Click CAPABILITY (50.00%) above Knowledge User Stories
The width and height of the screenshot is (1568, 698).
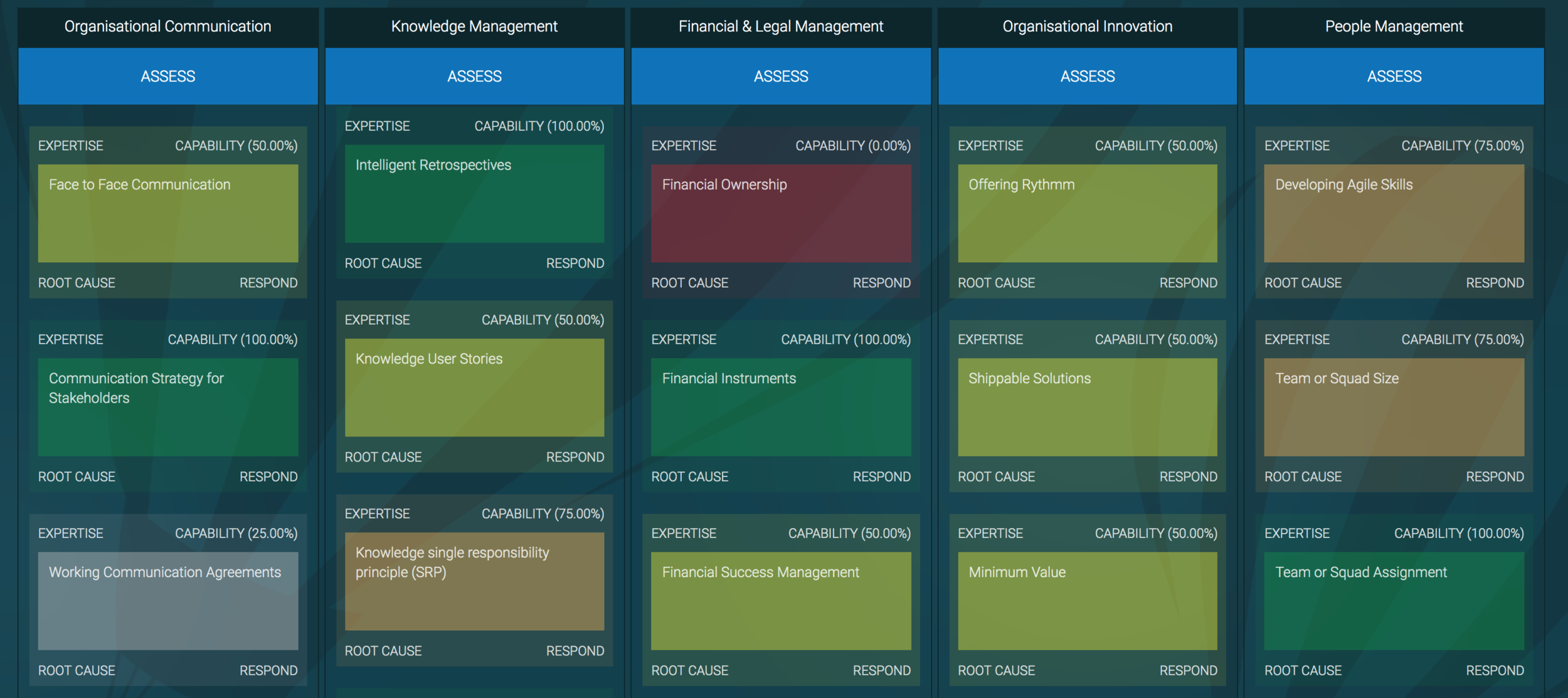pos(543,320)
